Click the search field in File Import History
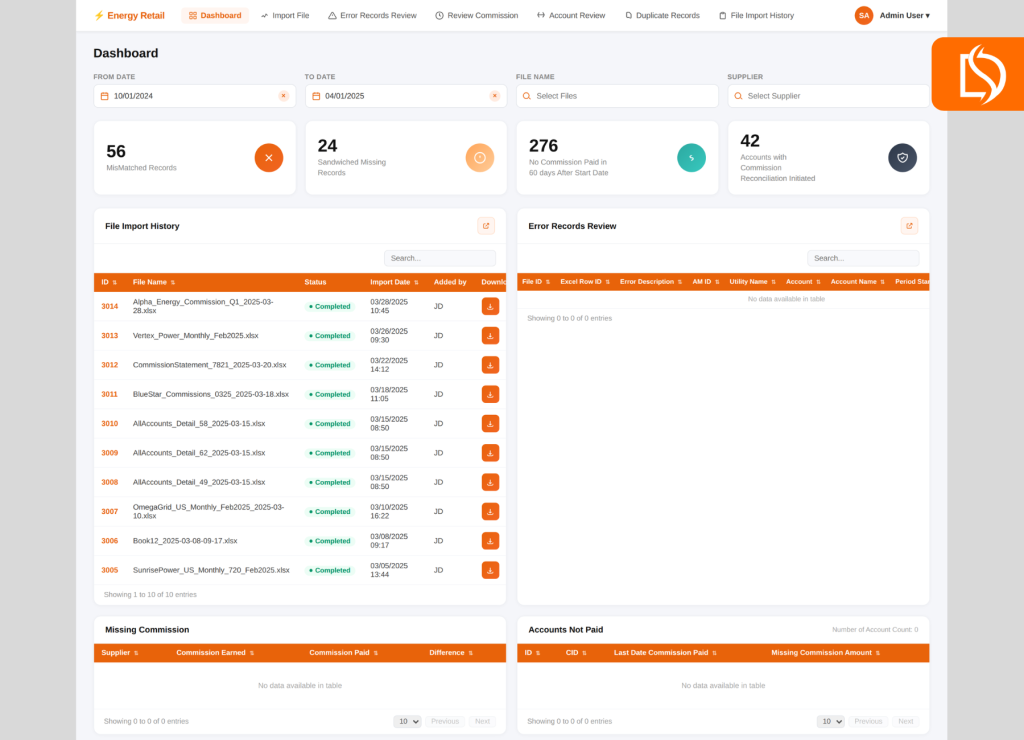The height and width of the screenshot is (740, 1024). (440, 258)
